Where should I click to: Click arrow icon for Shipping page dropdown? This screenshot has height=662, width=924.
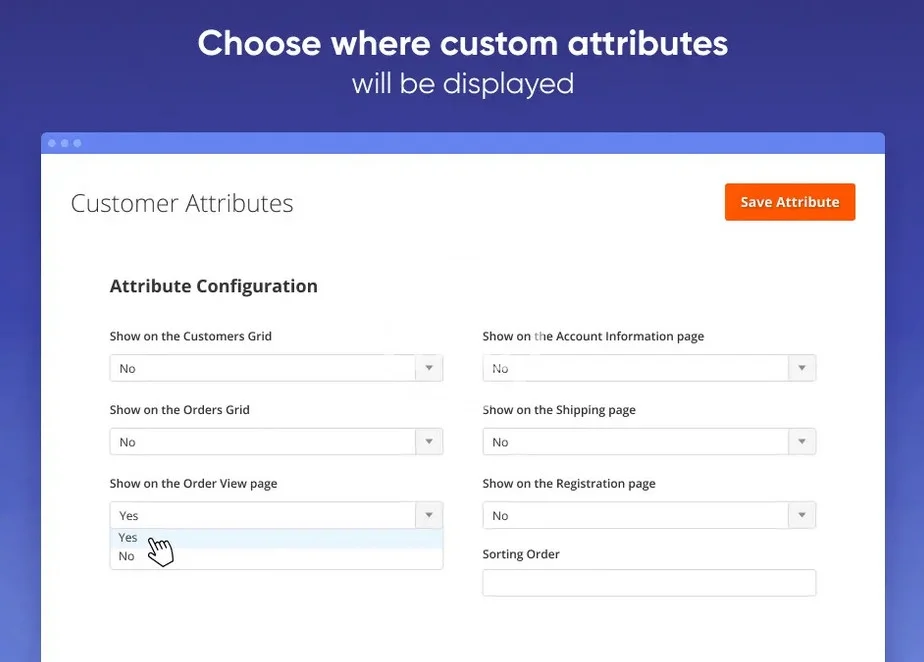[x=802, y=442]
